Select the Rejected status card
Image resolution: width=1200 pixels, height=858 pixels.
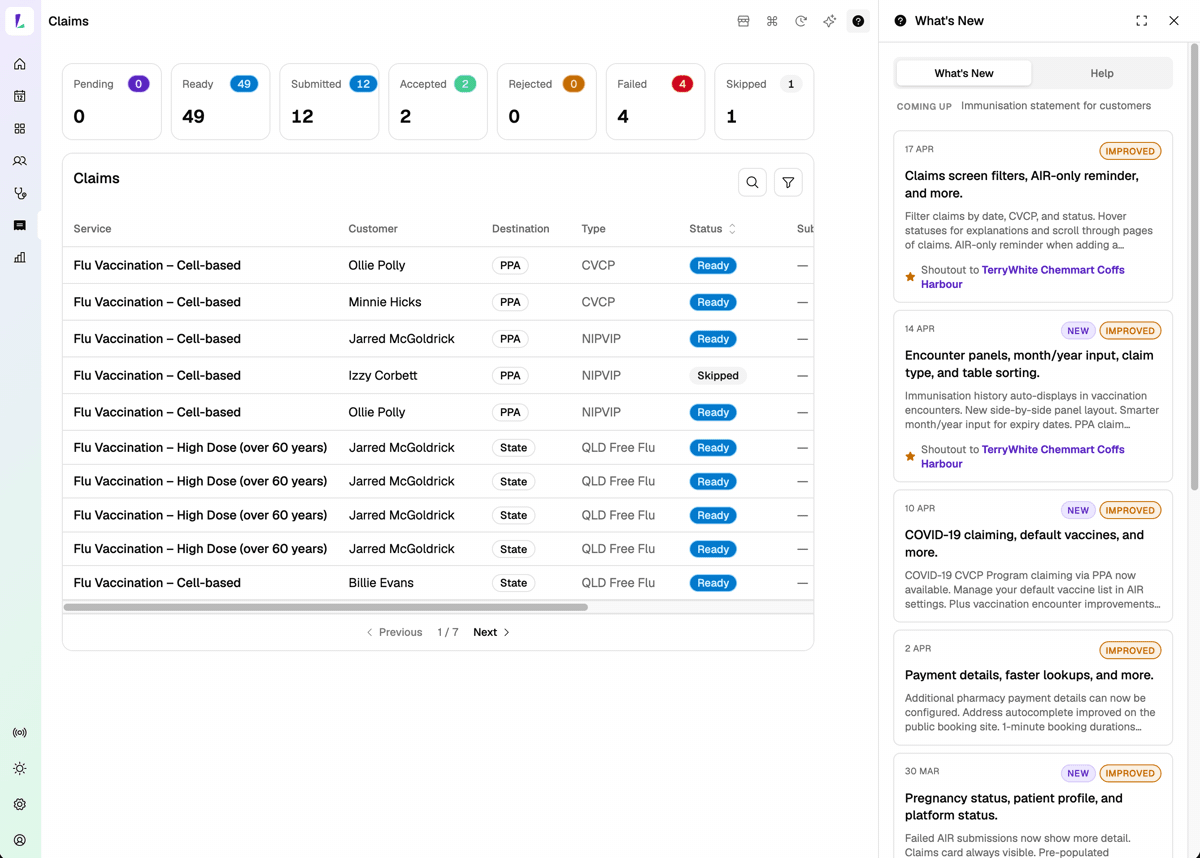click(x=547, y=101)
